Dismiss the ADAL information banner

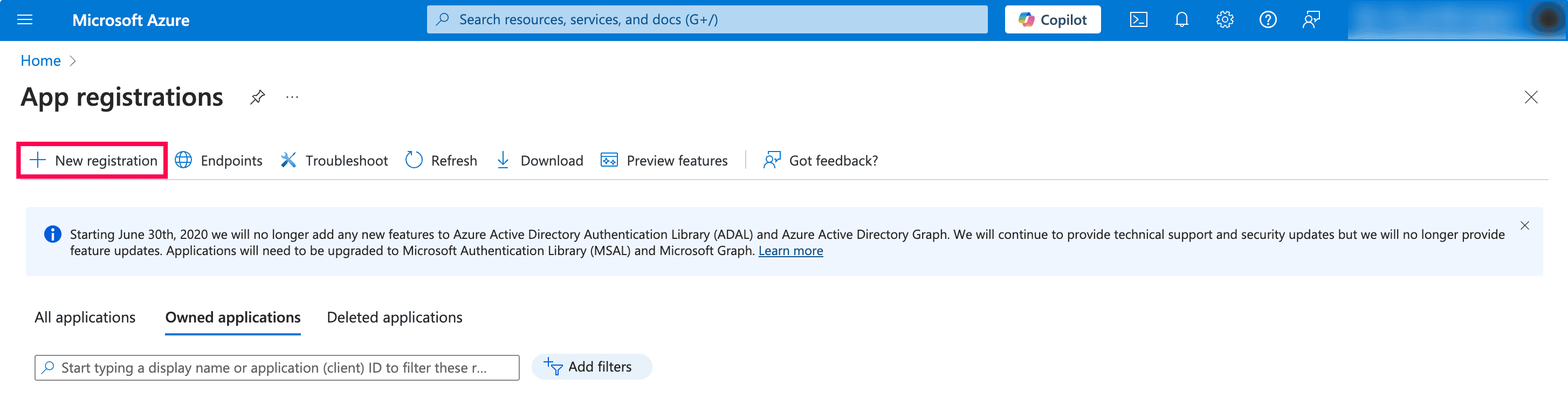pyautogui.click(x=1524, y=226)
